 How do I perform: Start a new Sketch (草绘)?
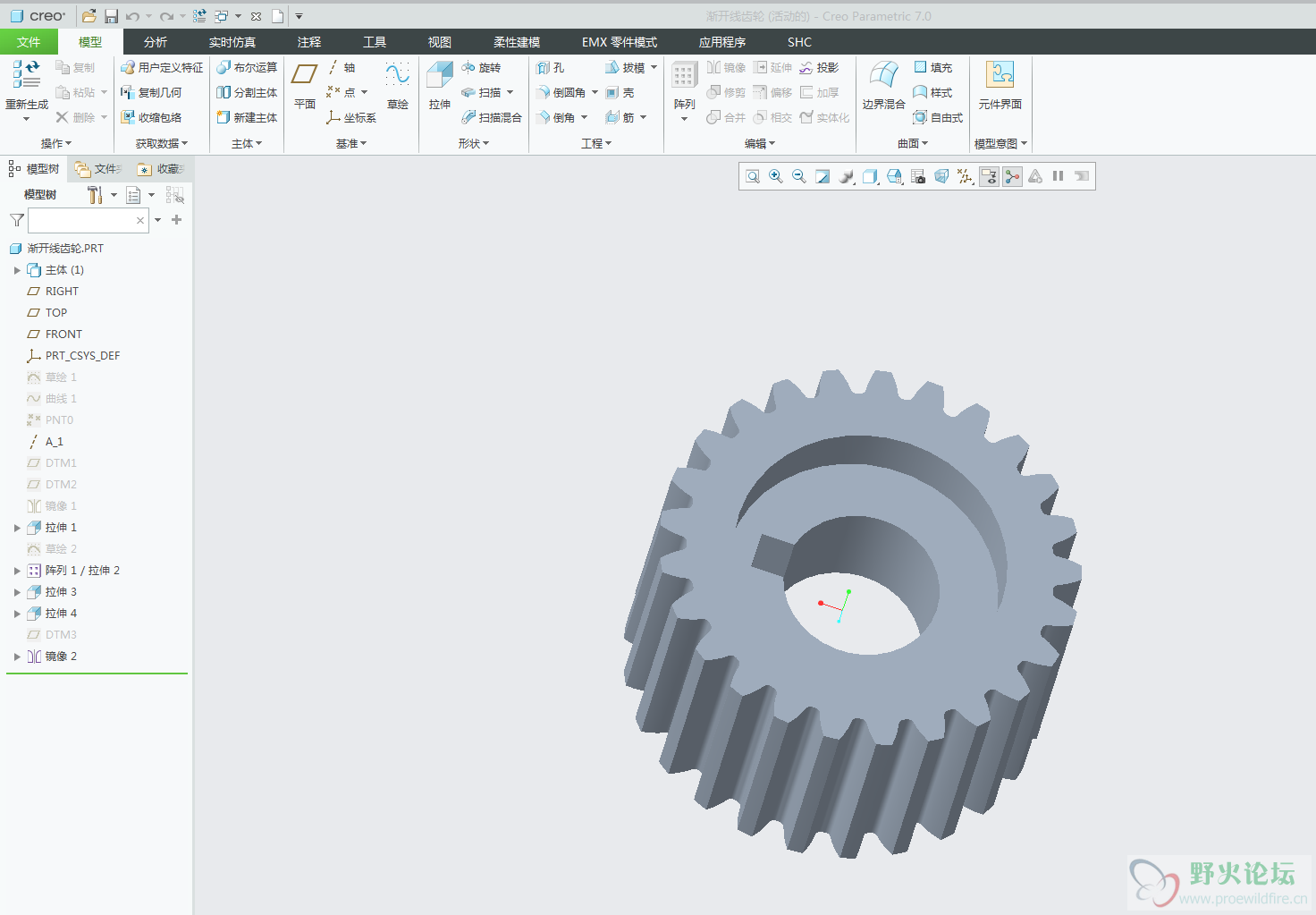coord(398,86)
